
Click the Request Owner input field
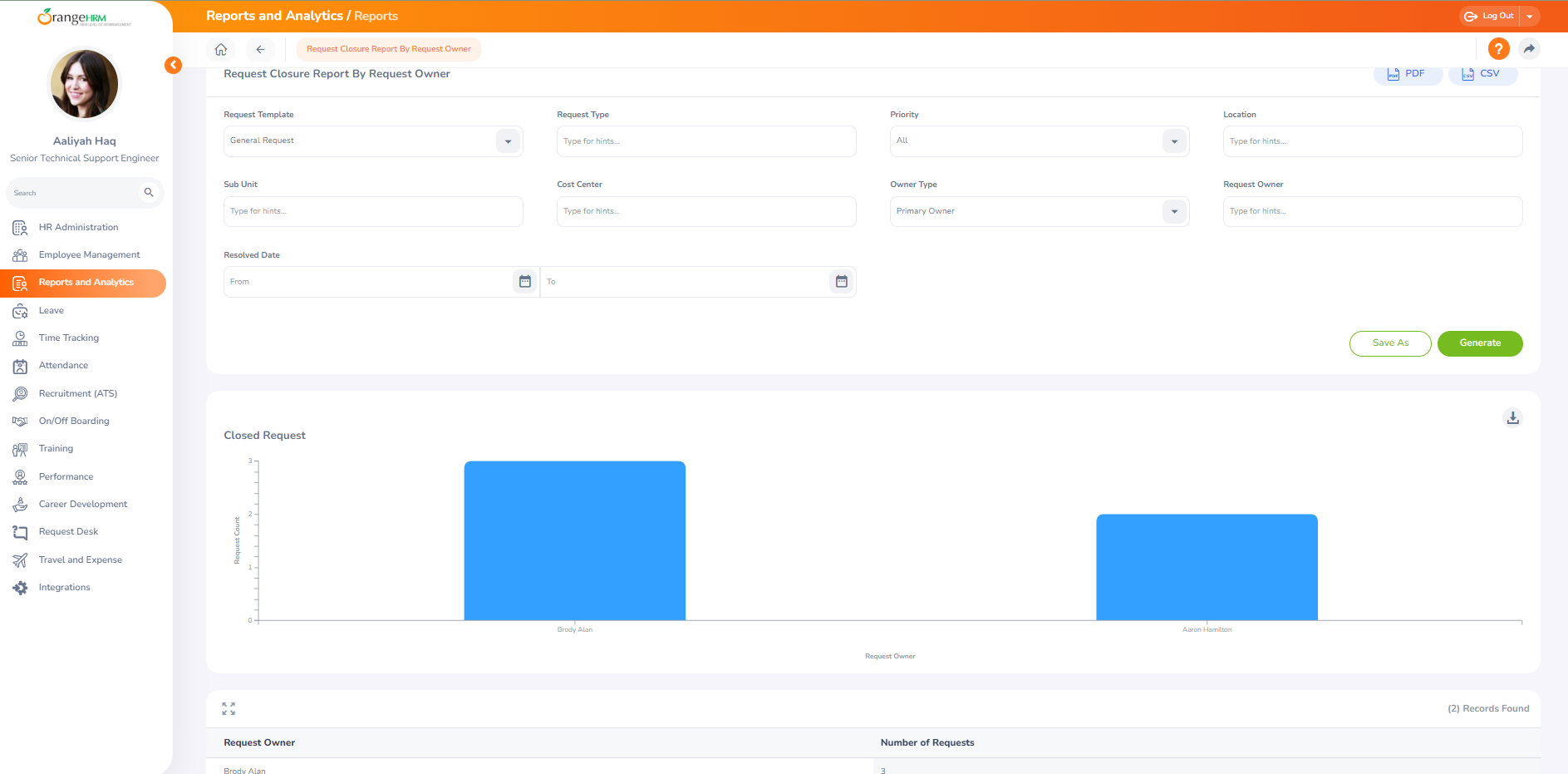pos(1373,211)
